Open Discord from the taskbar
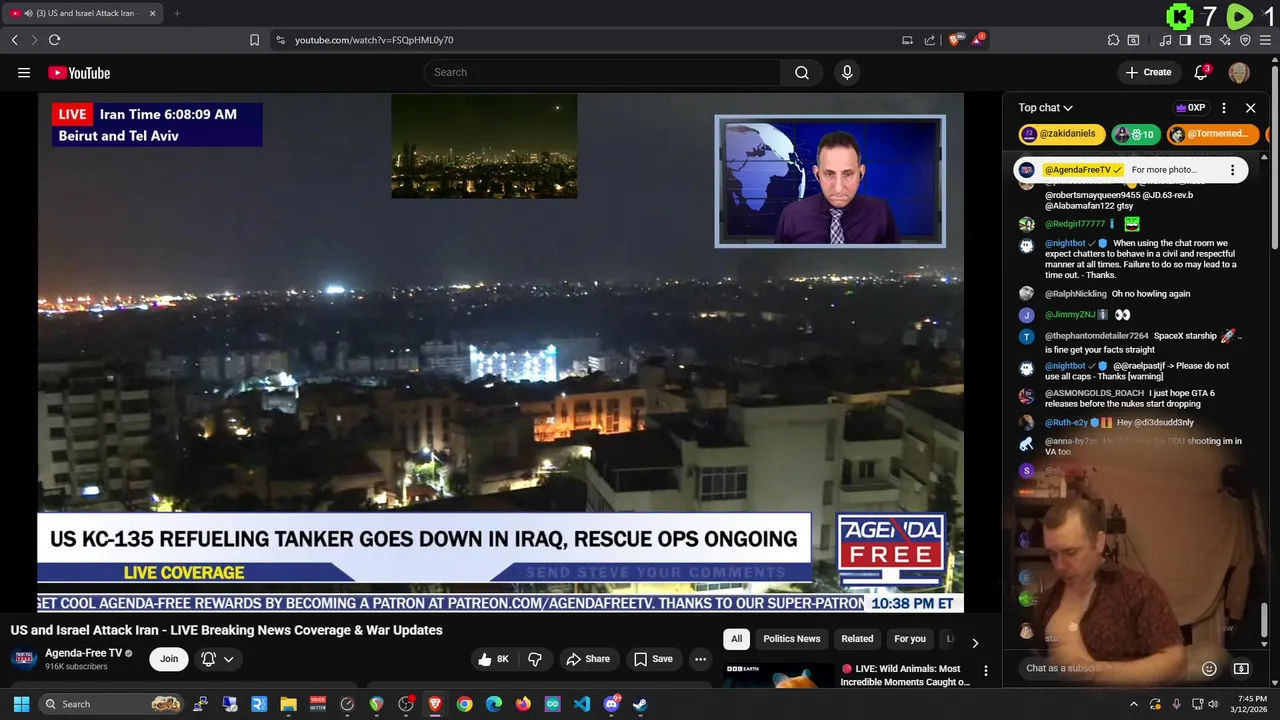 pos(611,704)
